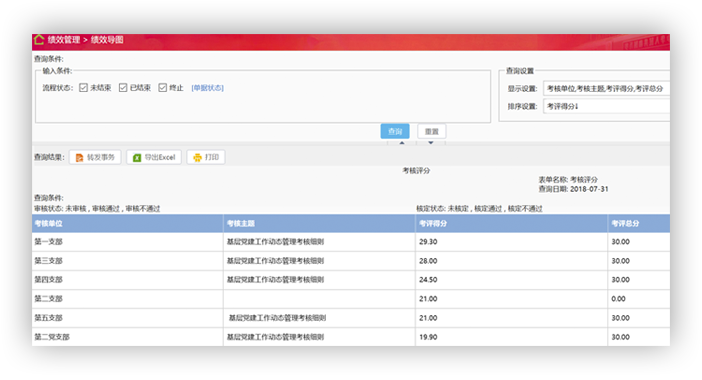Toggle the 未结束 checkbox
Screen dimensions: 702x380
[83, 88]
